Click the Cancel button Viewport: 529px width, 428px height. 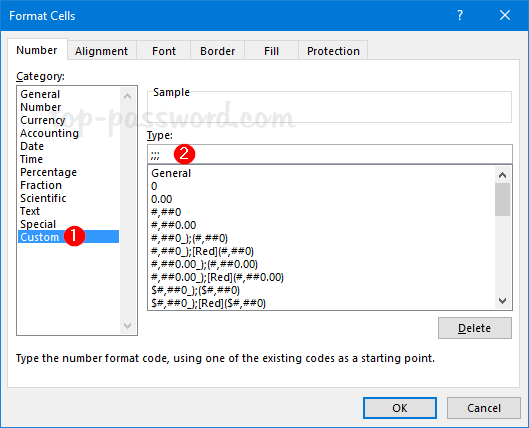pos(484,408)
